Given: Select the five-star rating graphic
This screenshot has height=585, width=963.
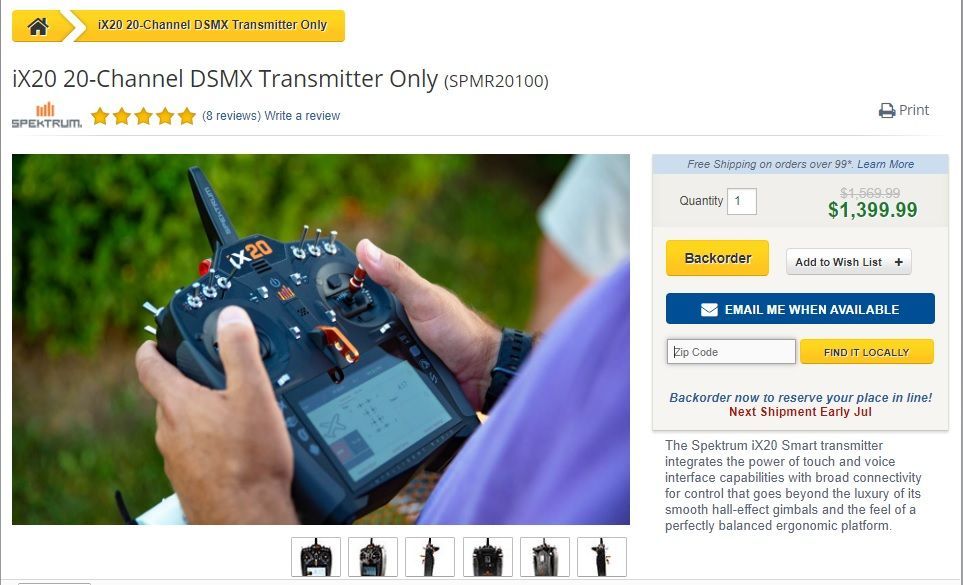Looking at the screenshot, I should [x=143, y=115].
